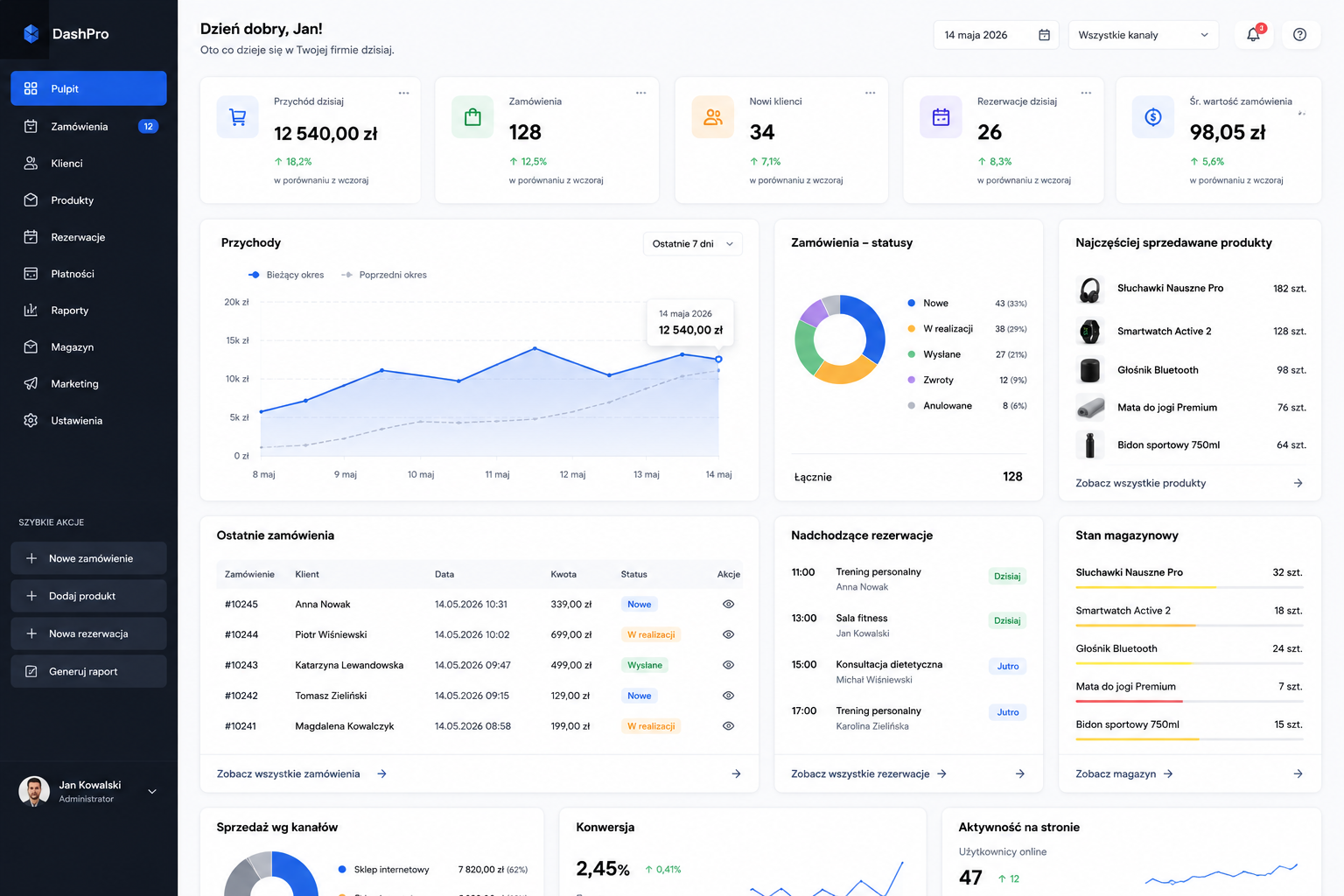Open notifications bell icon
Viewport: 1344px width, 896px height.
pyautogui.click(x=1253, y=34)
